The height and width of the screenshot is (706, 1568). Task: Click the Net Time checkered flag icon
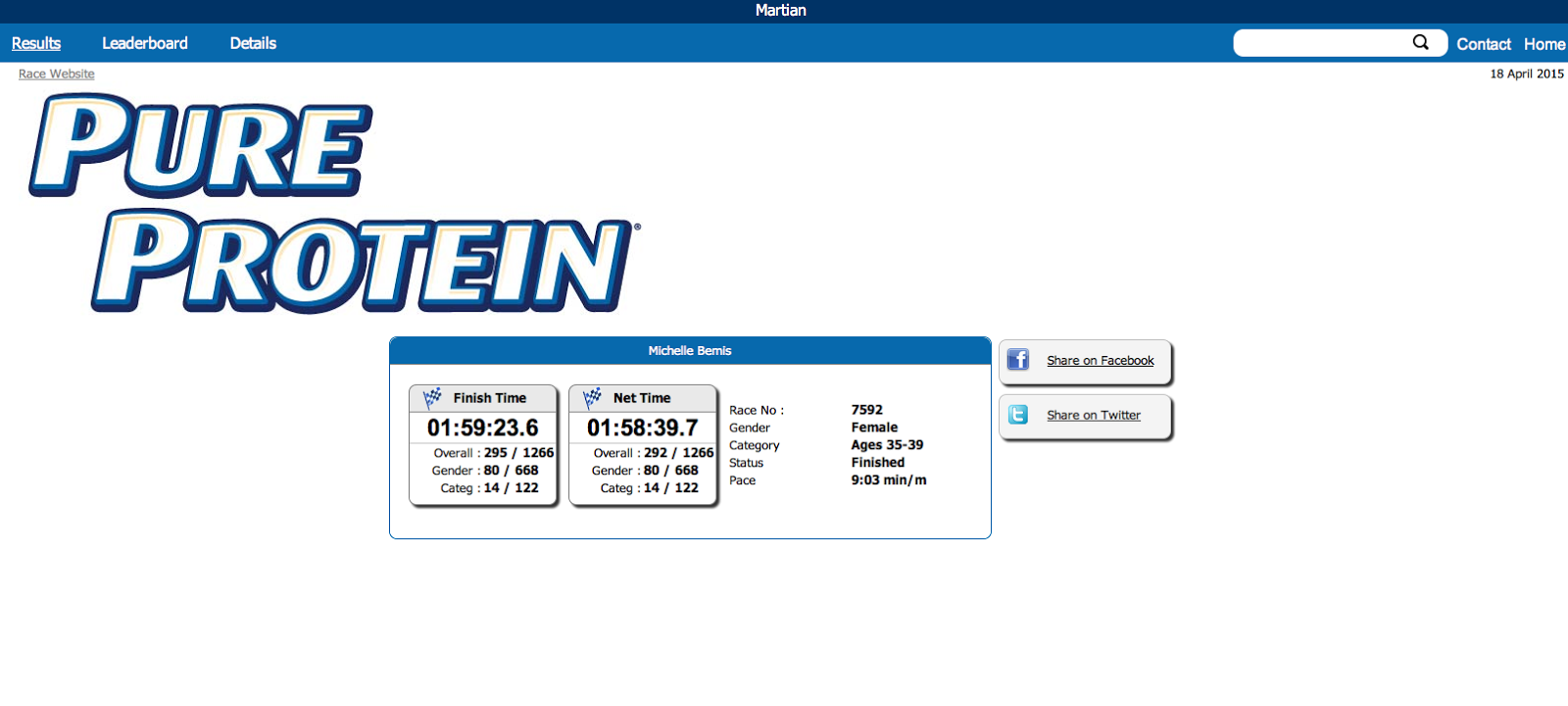[592, 397]
